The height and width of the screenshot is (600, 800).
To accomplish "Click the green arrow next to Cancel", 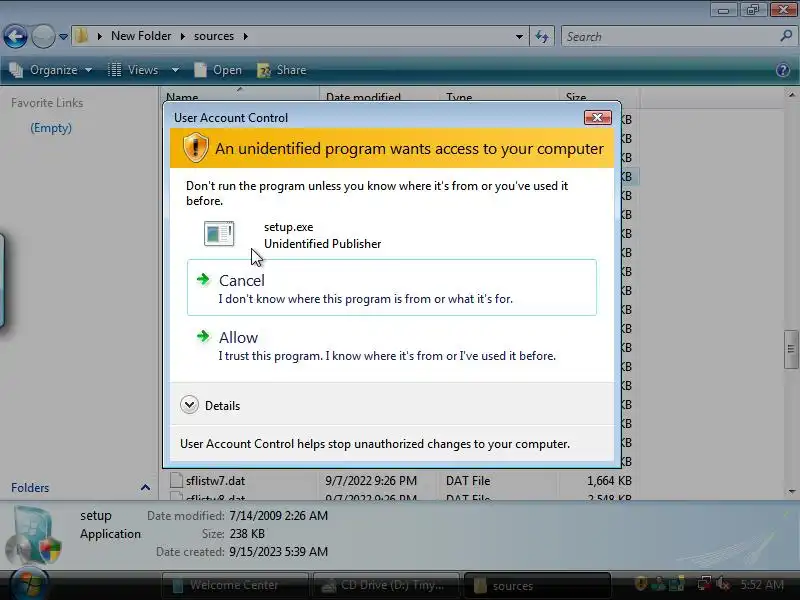I will tap(203, 279).
